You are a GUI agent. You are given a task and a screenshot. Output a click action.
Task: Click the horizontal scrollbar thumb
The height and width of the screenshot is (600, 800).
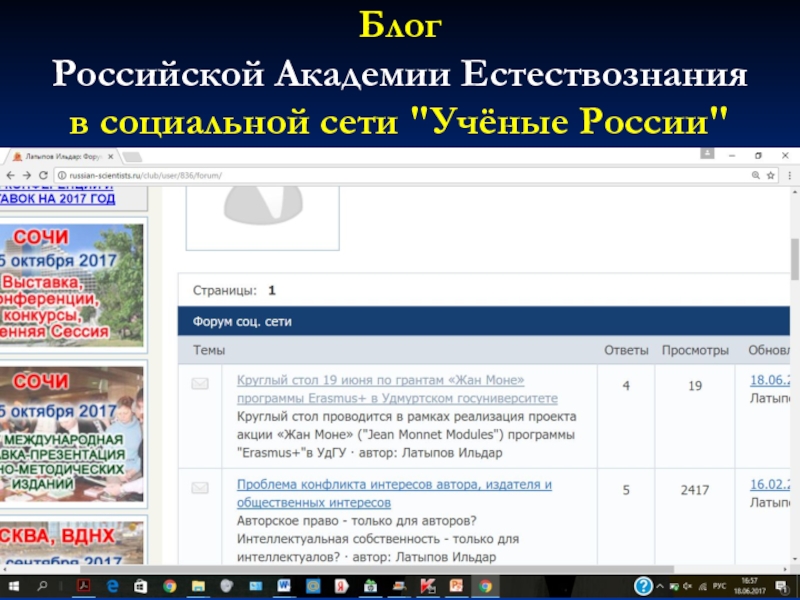[x=377, y=569]
